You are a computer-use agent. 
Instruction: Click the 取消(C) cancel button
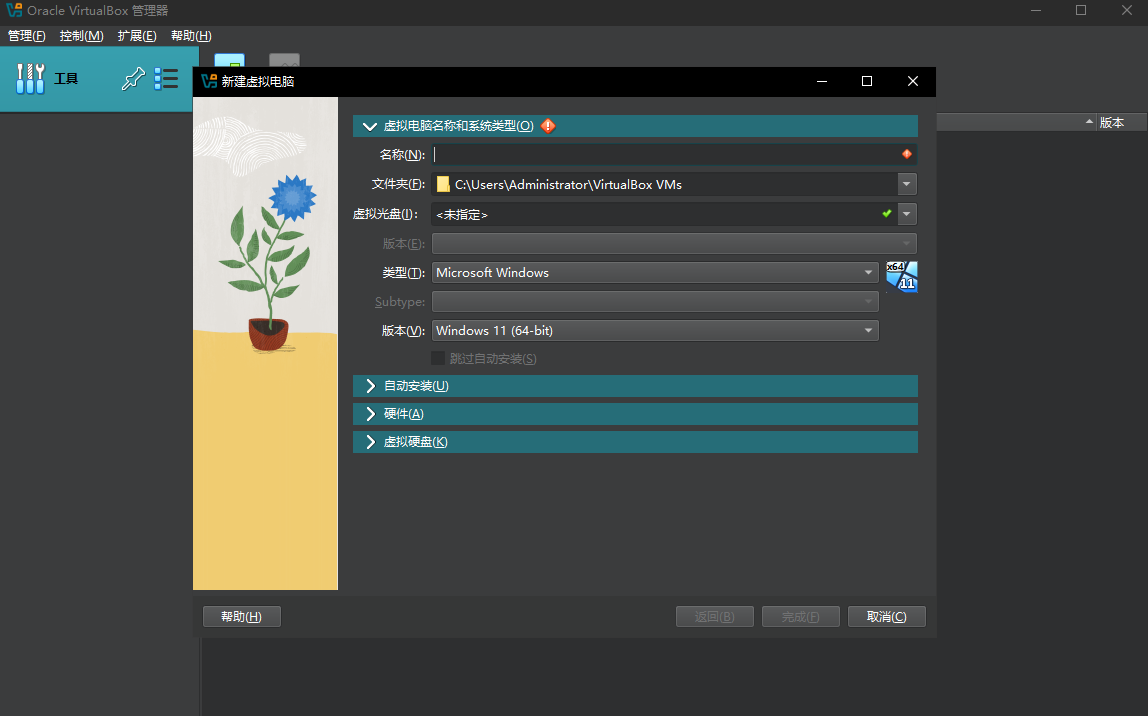[887, 616]
